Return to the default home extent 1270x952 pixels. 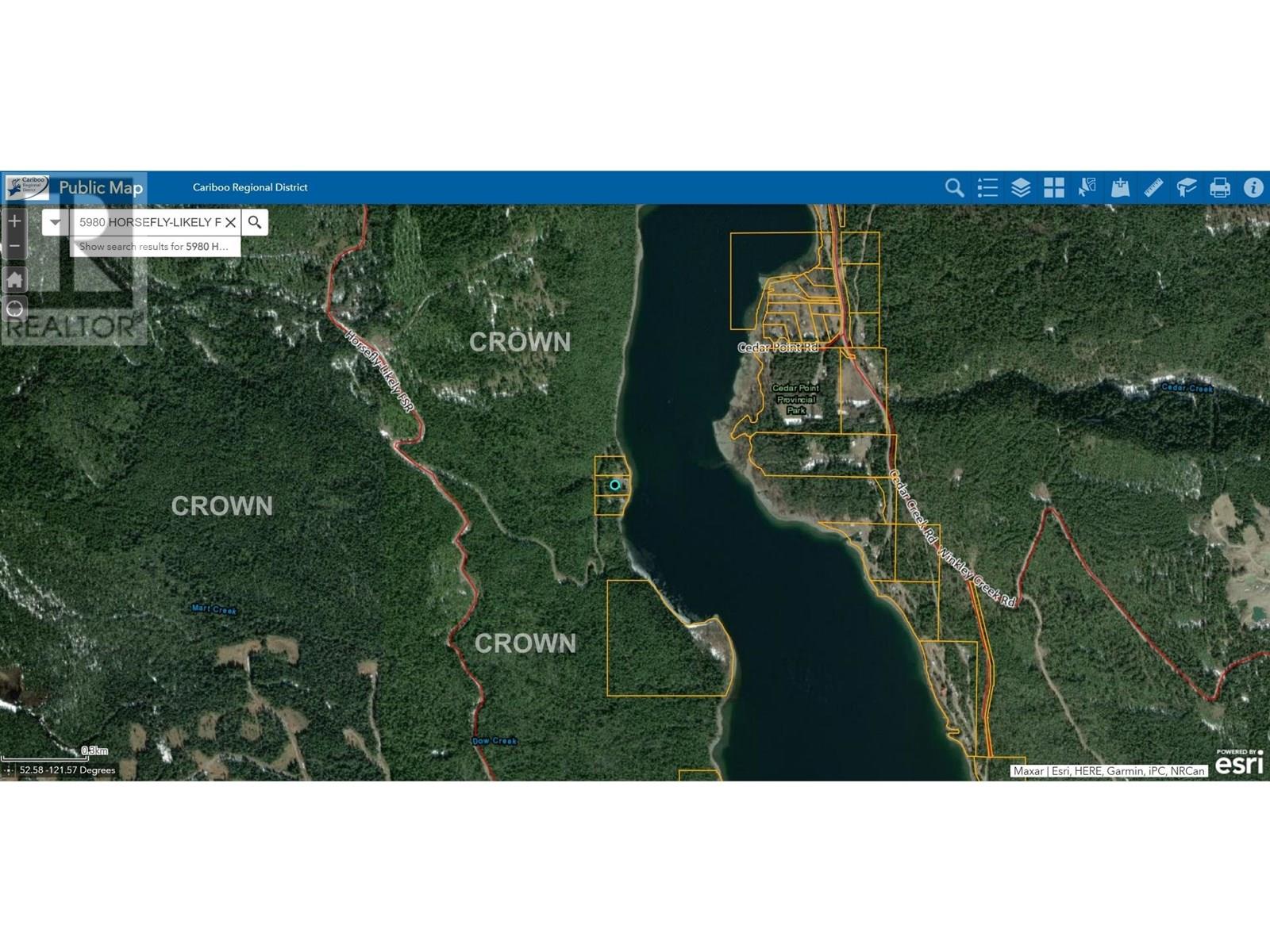click(14, 279)
